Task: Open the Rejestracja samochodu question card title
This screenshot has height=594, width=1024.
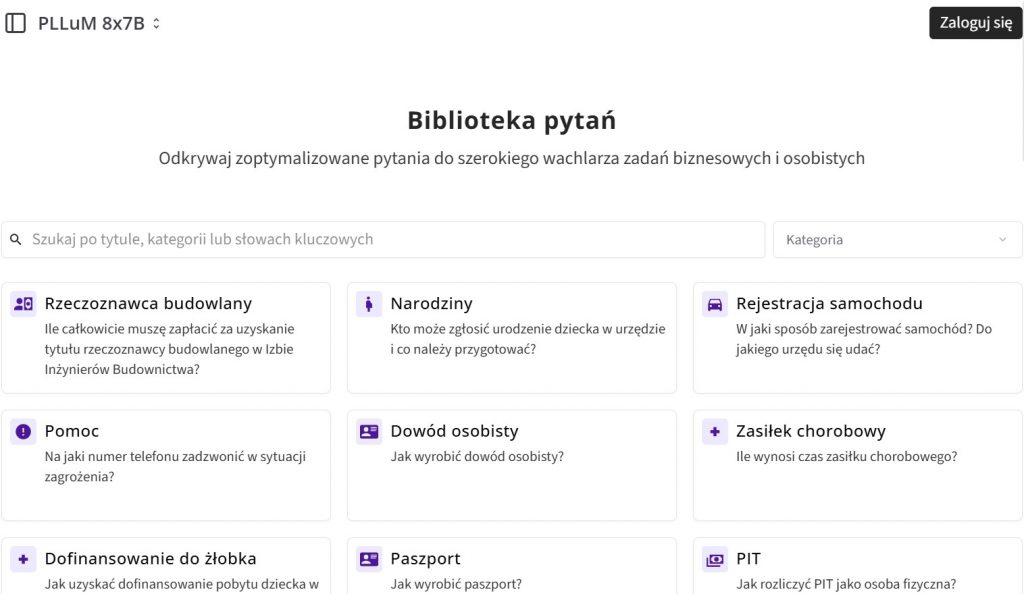Action: (829, 304)
